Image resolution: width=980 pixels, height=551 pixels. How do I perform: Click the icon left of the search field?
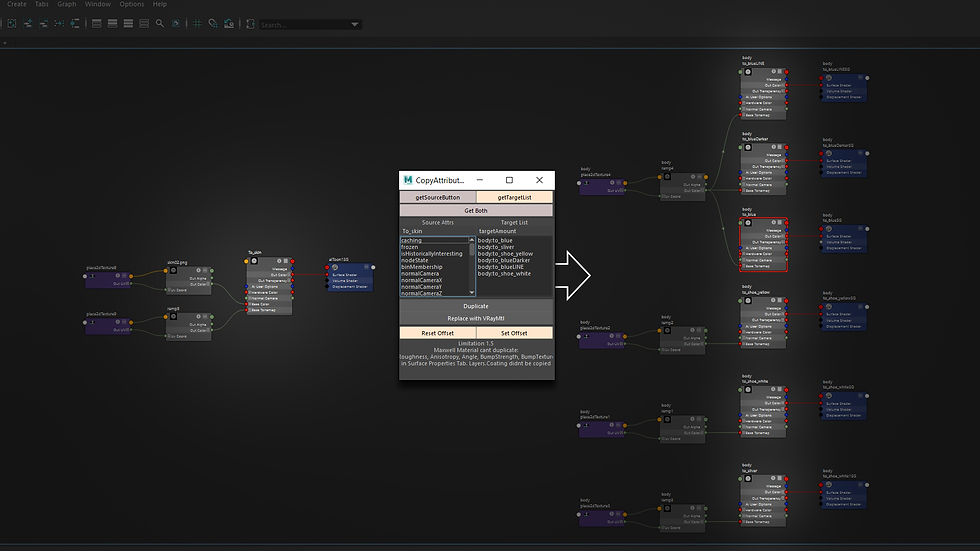[x=250, y=24]
